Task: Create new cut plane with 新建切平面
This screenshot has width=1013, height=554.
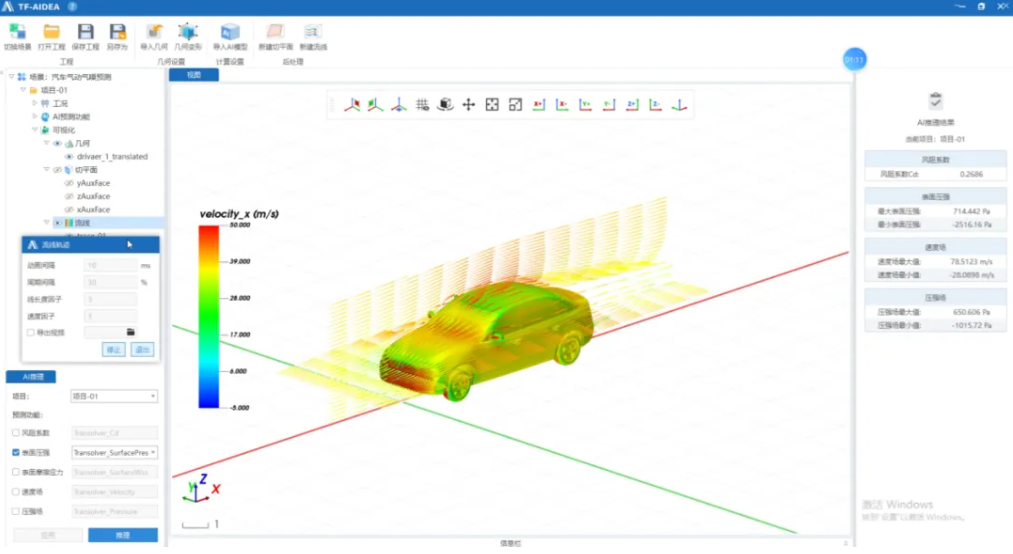Action: tap(275, 36)
